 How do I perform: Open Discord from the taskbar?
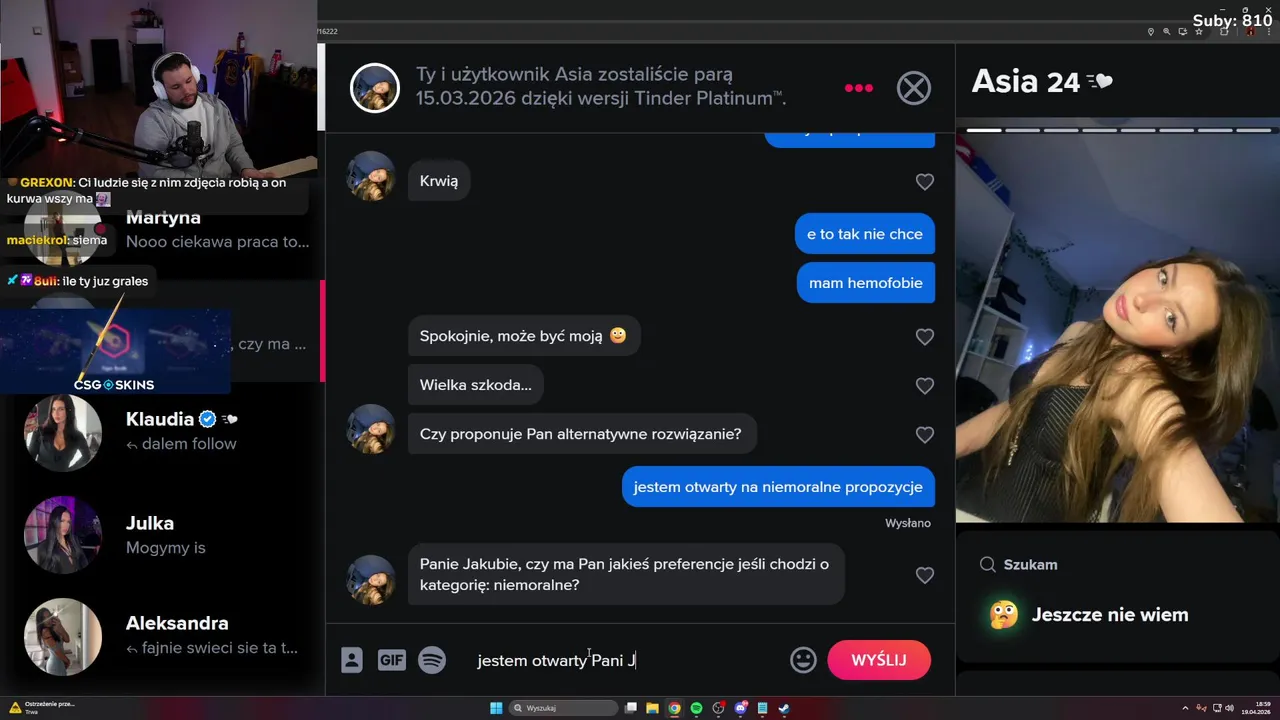click(740, 708)
